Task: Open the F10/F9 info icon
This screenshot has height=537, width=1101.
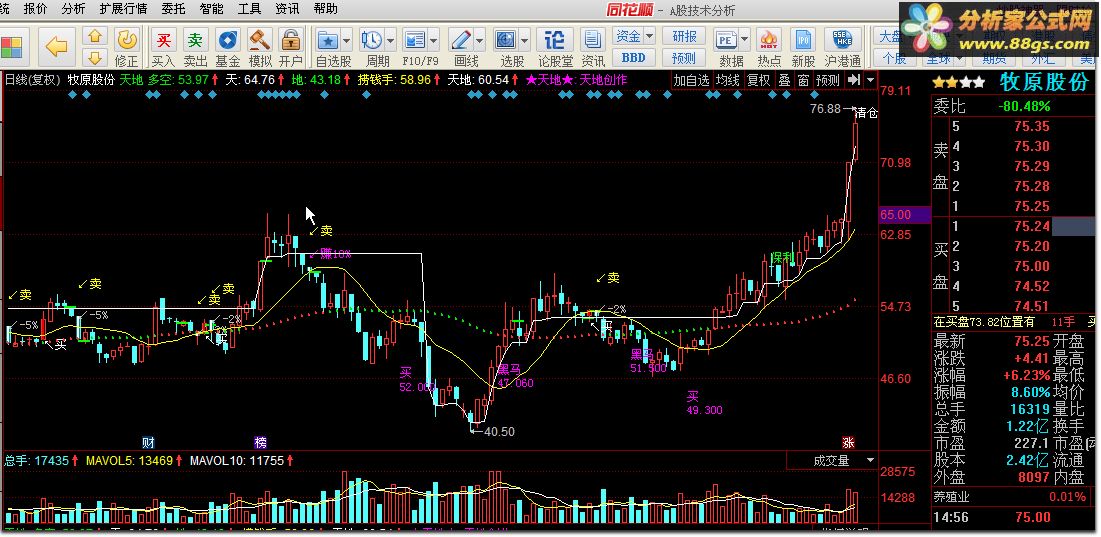Action: click(415, 39)
